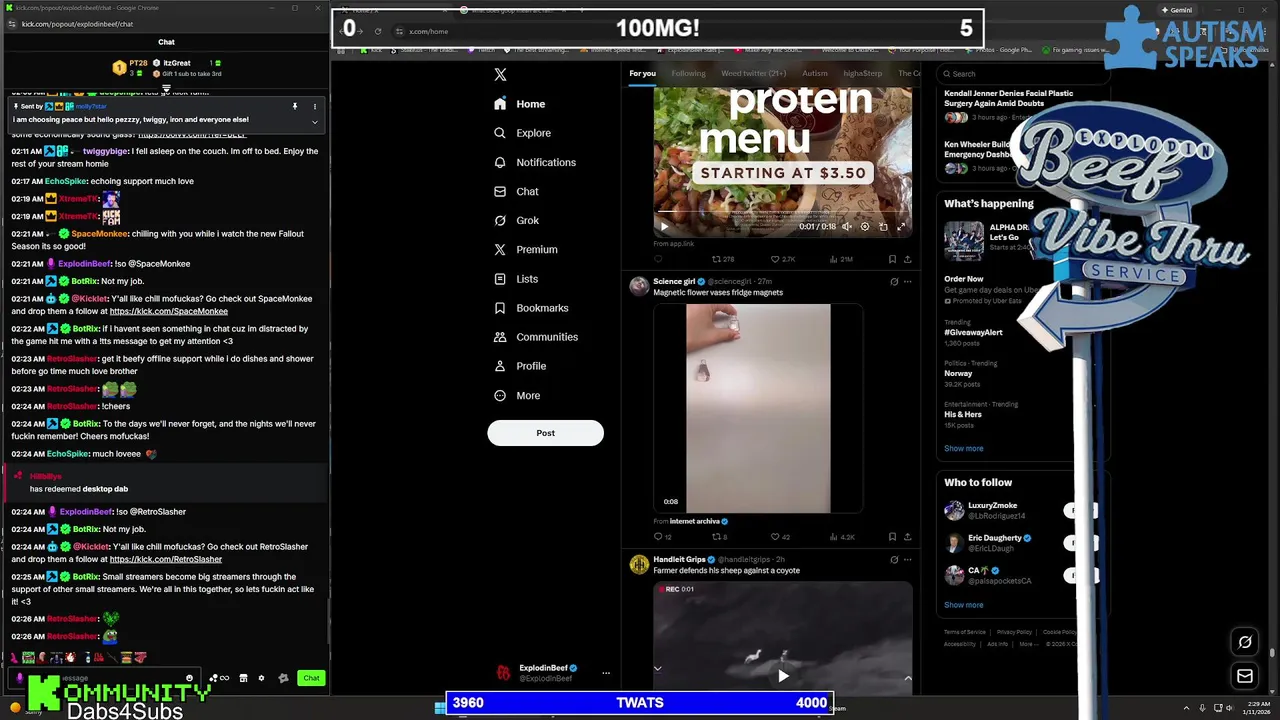Viewport: 1280px width, 720px height.
Task: Expand protein menu video to fullscreen
Action: [x=900, y=227]
